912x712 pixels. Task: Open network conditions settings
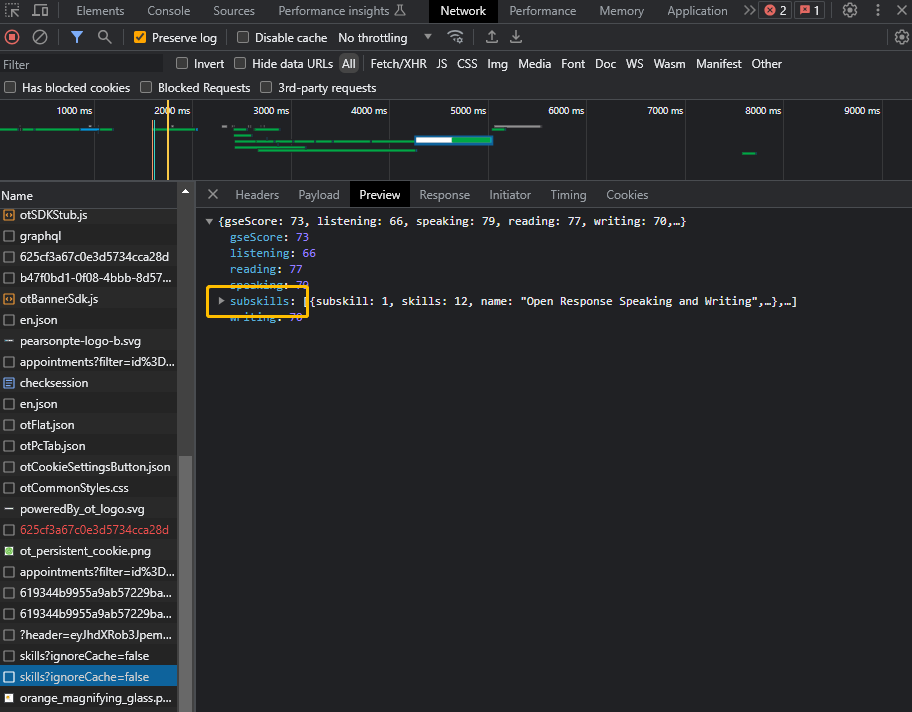(456, 36)
